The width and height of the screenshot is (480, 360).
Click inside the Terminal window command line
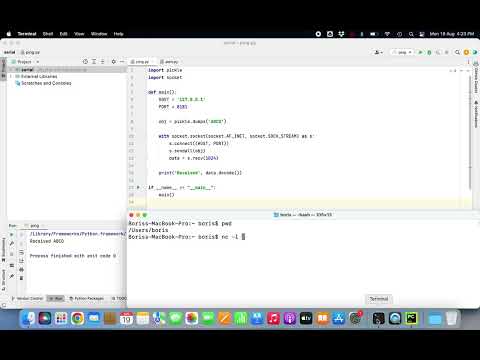(x=243, y=237)
